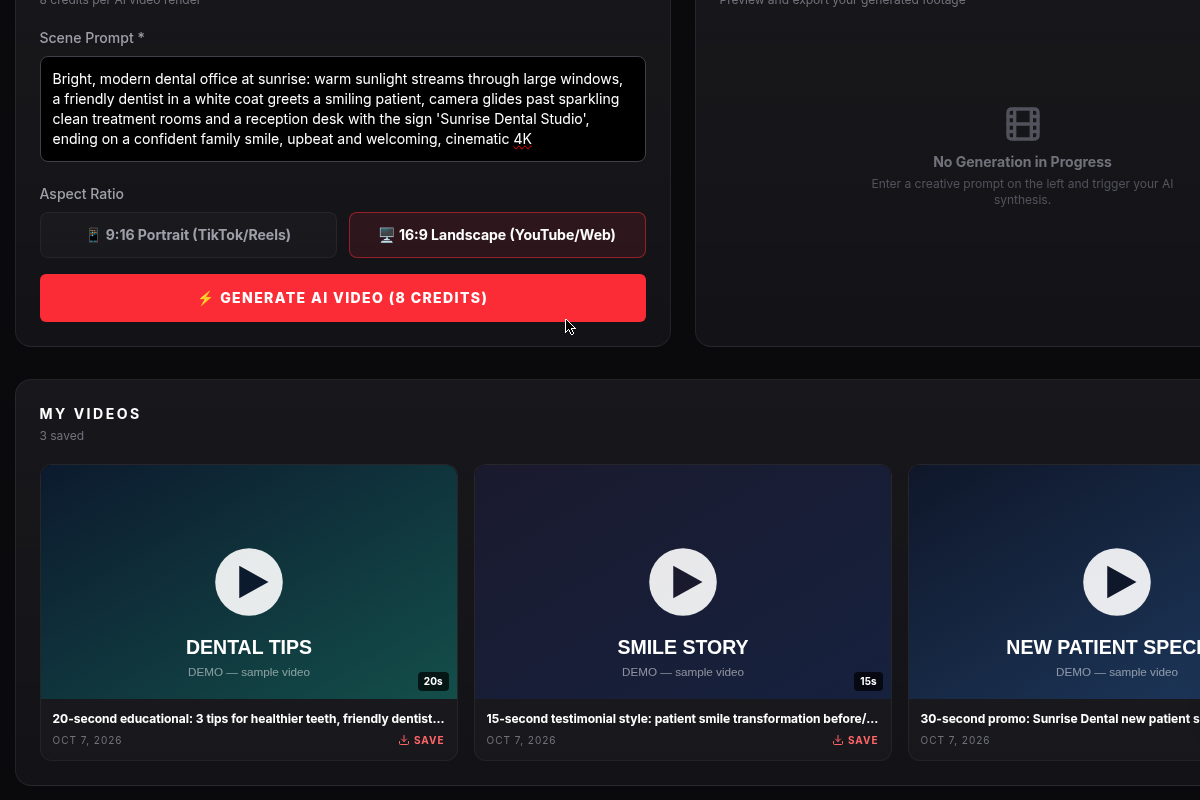Click the My Videos heading
The image size is (1200, 800).
pos(90,414)
